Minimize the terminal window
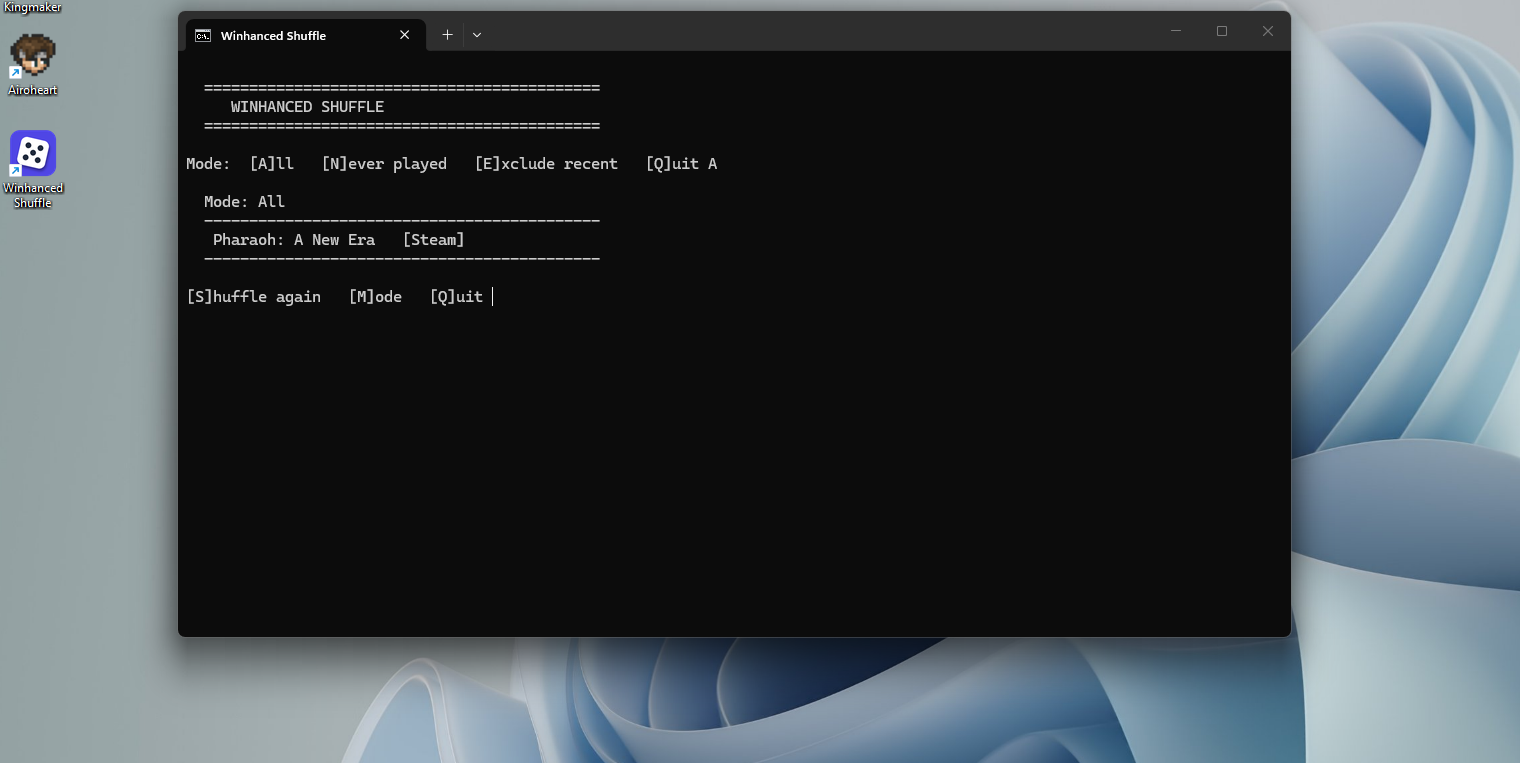 coord(1176,31)
